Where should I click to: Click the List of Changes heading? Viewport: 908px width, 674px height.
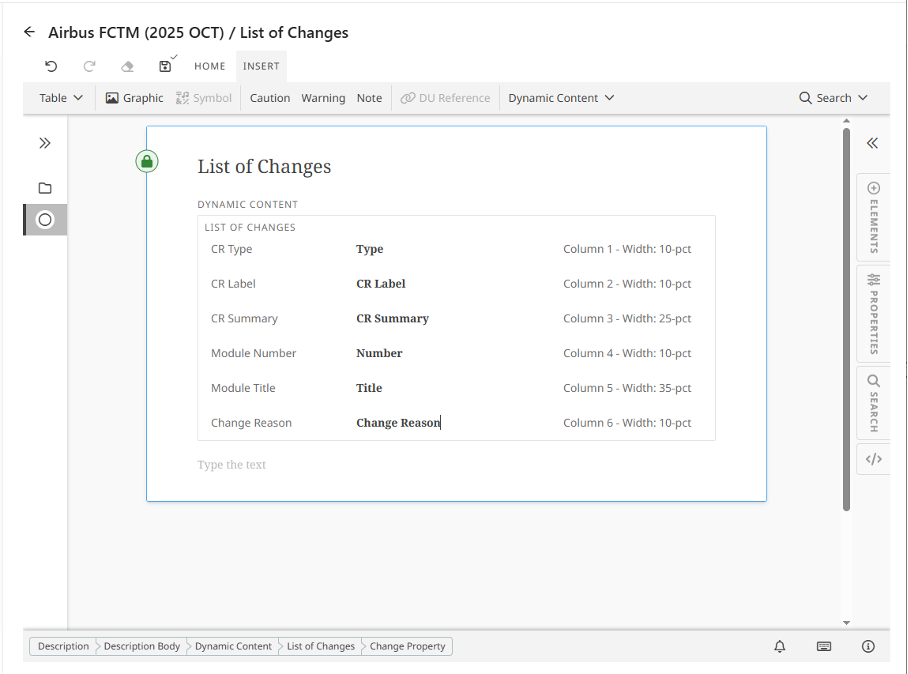[x=264, y=166]
